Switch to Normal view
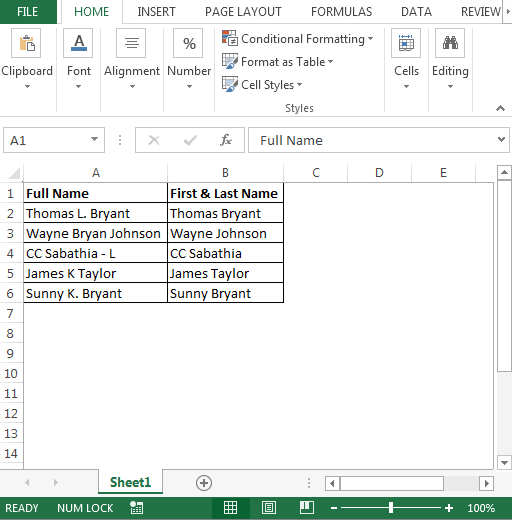 tap(230, 508)
